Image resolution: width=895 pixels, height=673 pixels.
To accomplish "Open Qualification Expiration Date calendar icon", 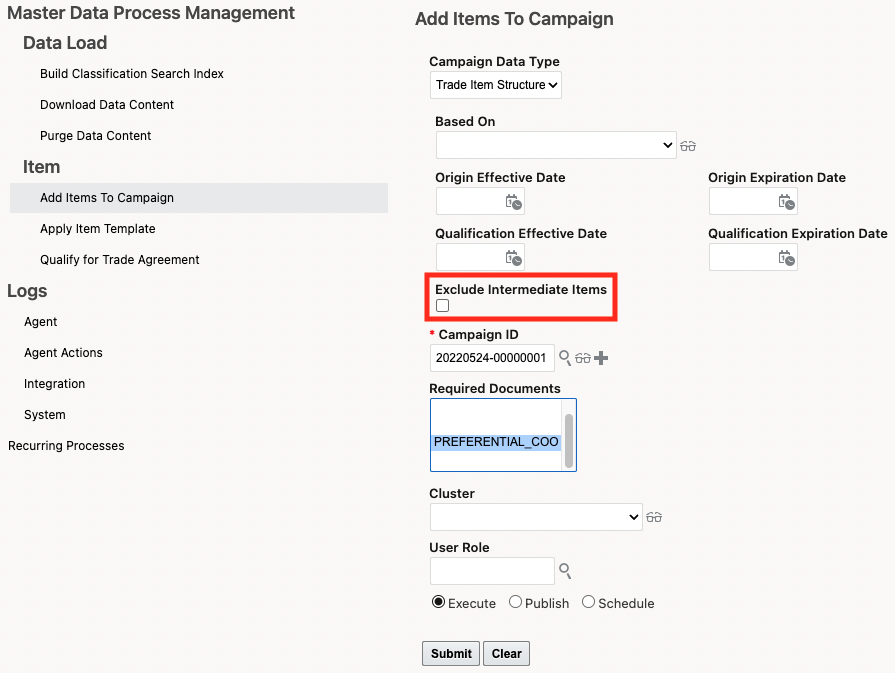I will pyautogui.click(x=787, y=258).
